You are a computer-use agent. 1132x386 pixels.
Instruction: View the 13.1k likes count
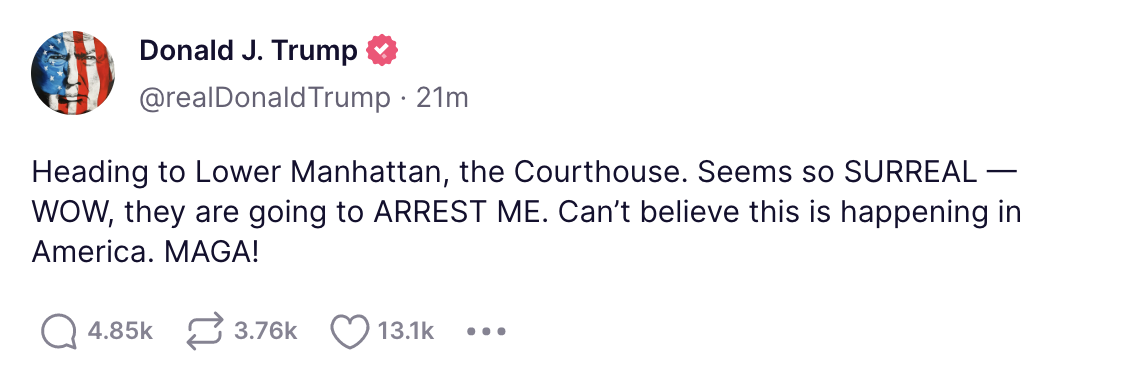pyautogui.click(x=406, y=332)
